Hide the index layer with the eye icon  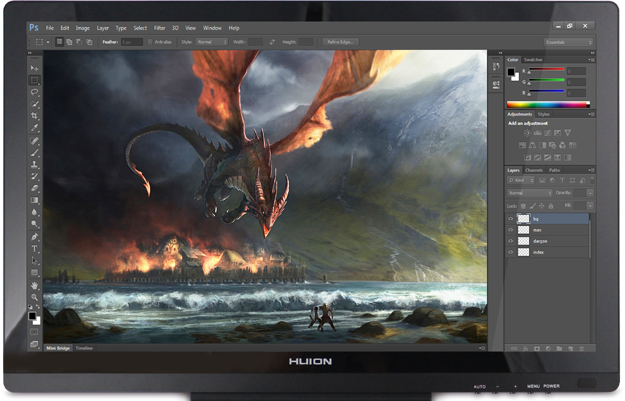pos(511,252)
